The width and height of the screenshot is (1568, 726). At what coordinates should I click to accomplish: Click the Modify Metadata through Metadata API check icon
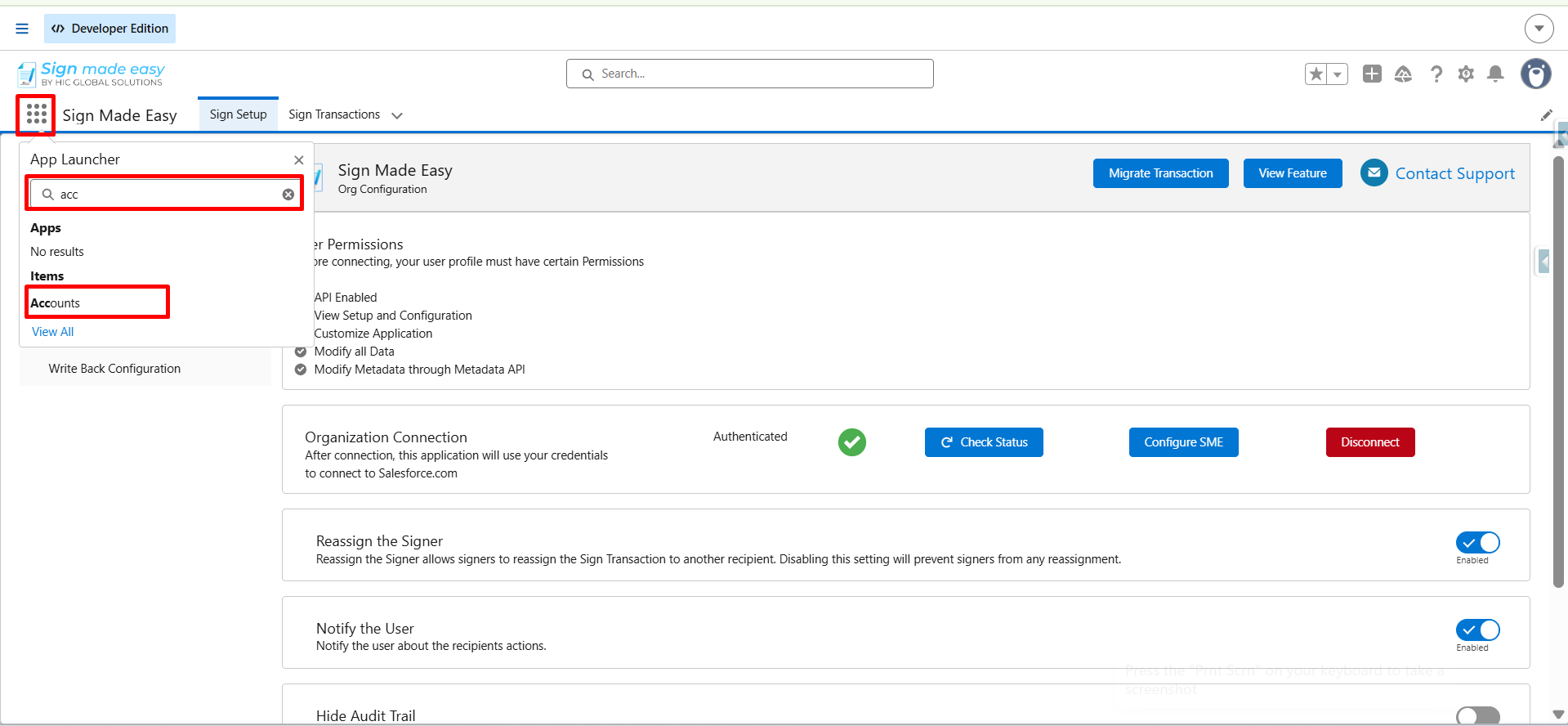point(301,370)
